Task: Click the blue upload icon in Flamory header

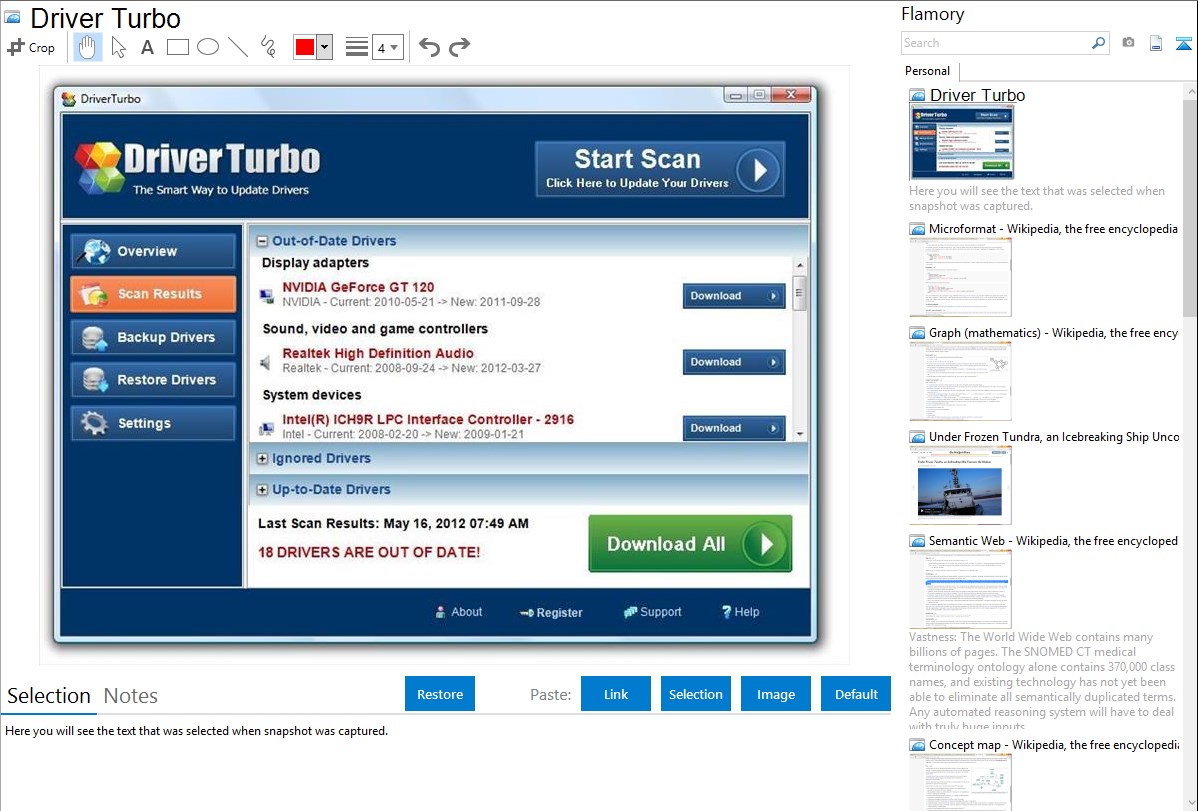Action: (1183, 43)
